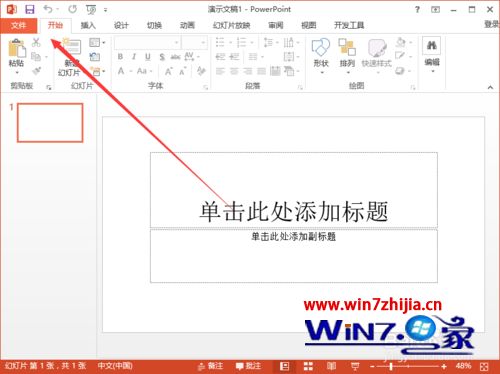Switch to the Slide Show (幻灯片放映) tab
This screenshot has width=500, height=374.
coord(232,25)
